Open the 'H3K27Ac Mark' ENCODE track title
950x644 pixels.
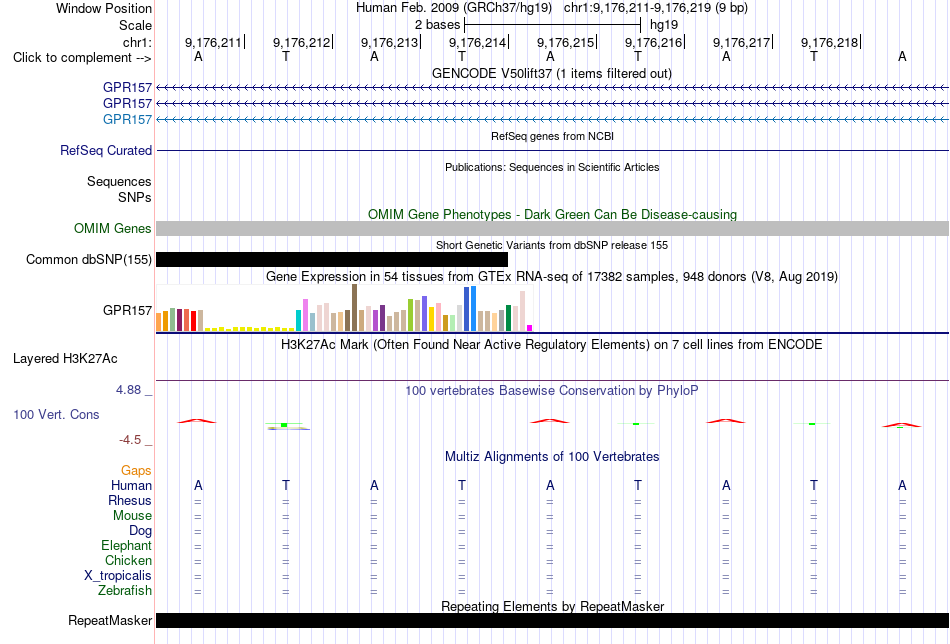click(x=551, y=345)
